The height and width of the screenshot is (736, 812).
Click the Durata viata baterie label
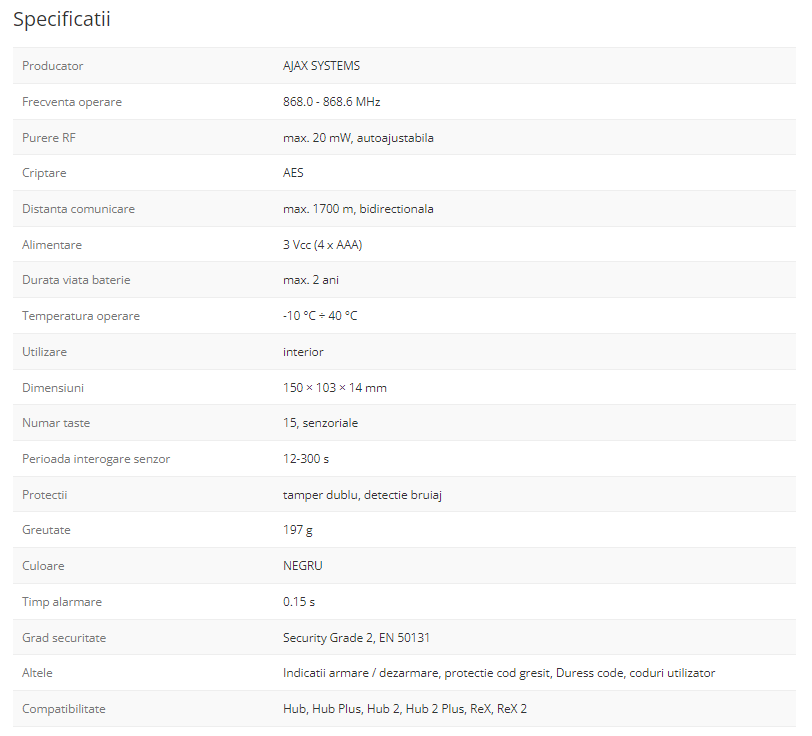[x=76, y=280]
